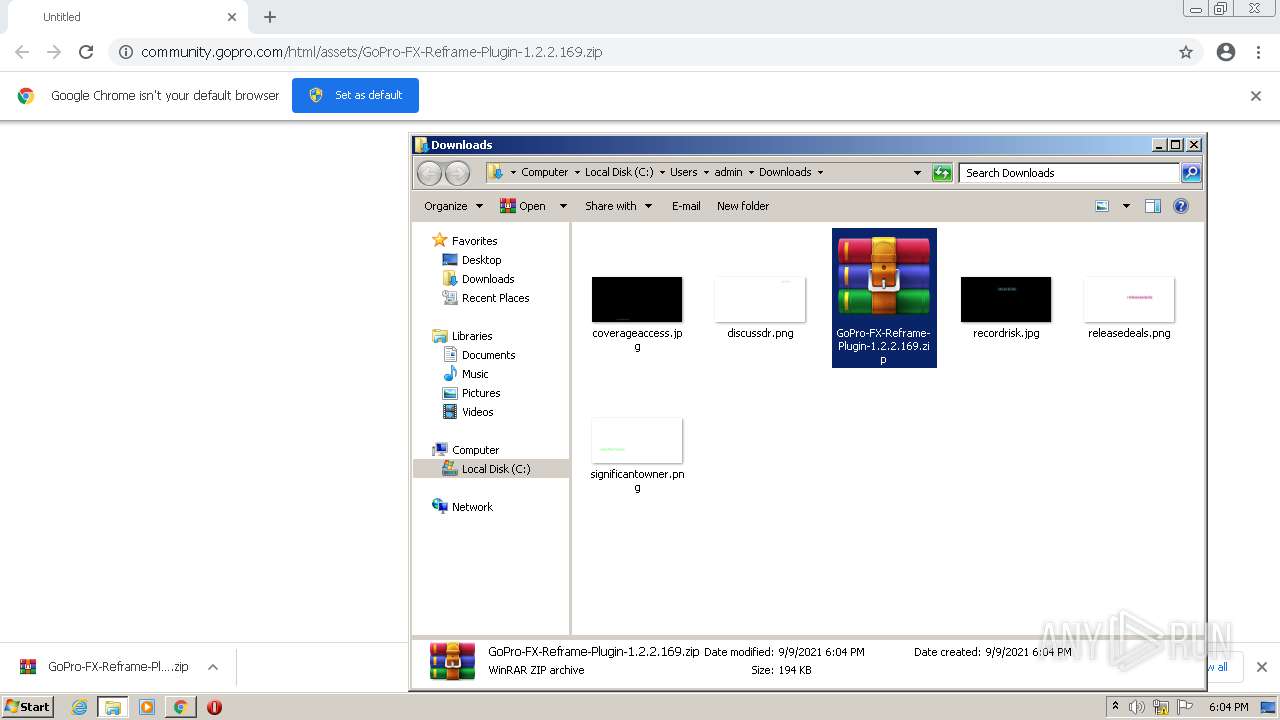The image size is (1280, 720).
Task: Select Libraries in navigation pane
Action: (x=472, y=336)
